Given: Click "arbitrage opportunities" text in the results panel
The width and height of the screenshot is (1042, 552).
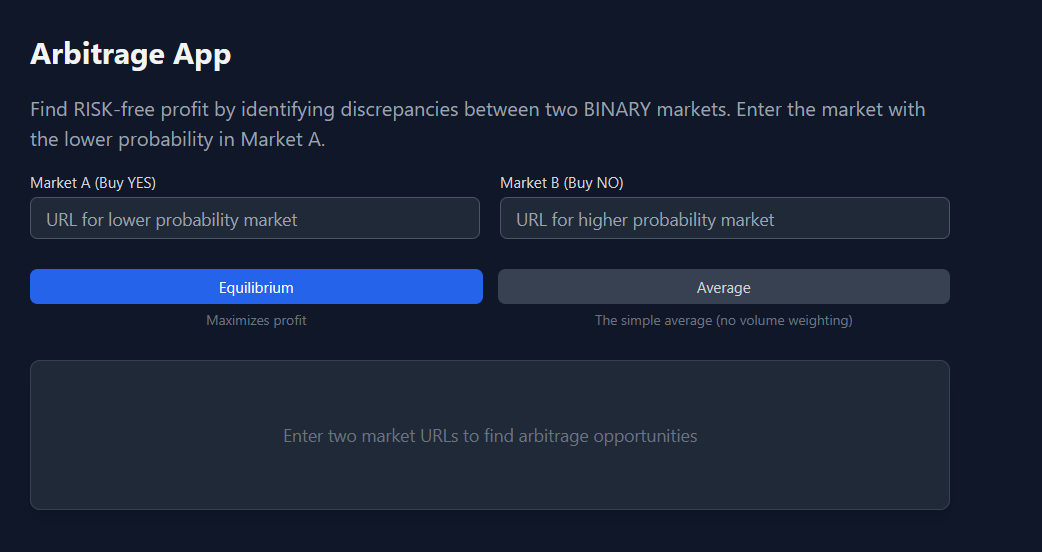Looking at the screenshot, I should tap(607, 436).
